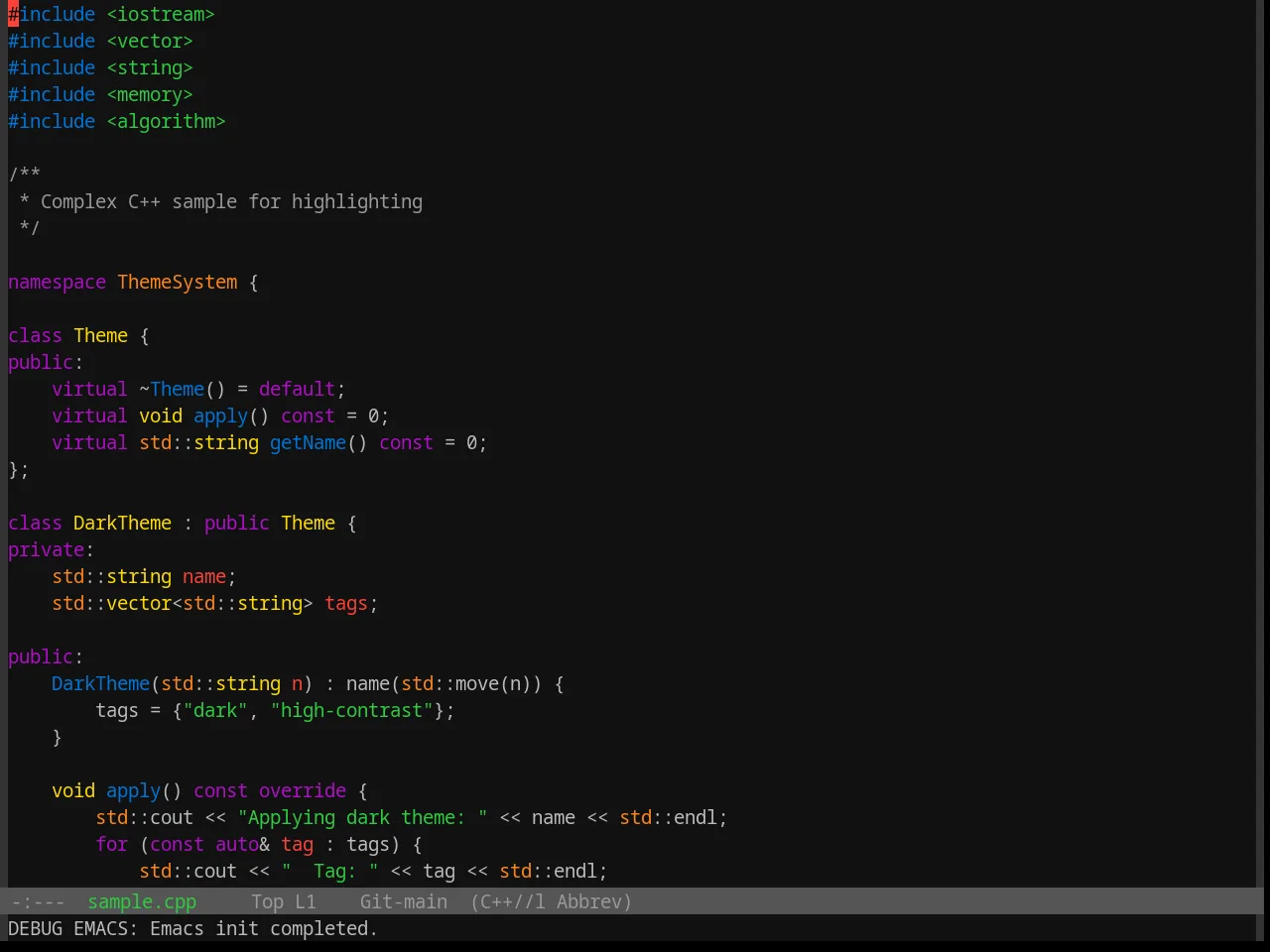Click 'DarkTheme' in the class declaration line
The height and width of the screenshot is (952, 1270).
coord(122,523)
